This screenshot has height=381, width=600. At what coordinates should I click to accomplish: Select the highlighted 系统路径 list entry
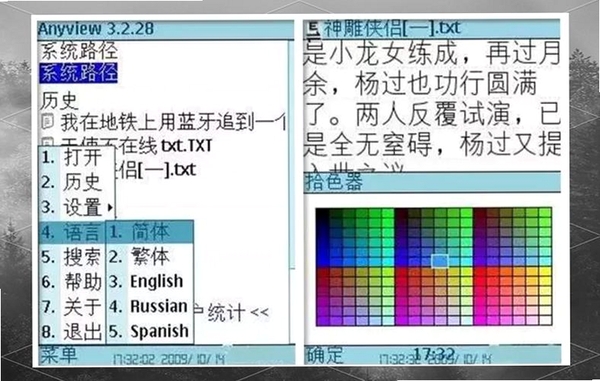coord(78,73)
